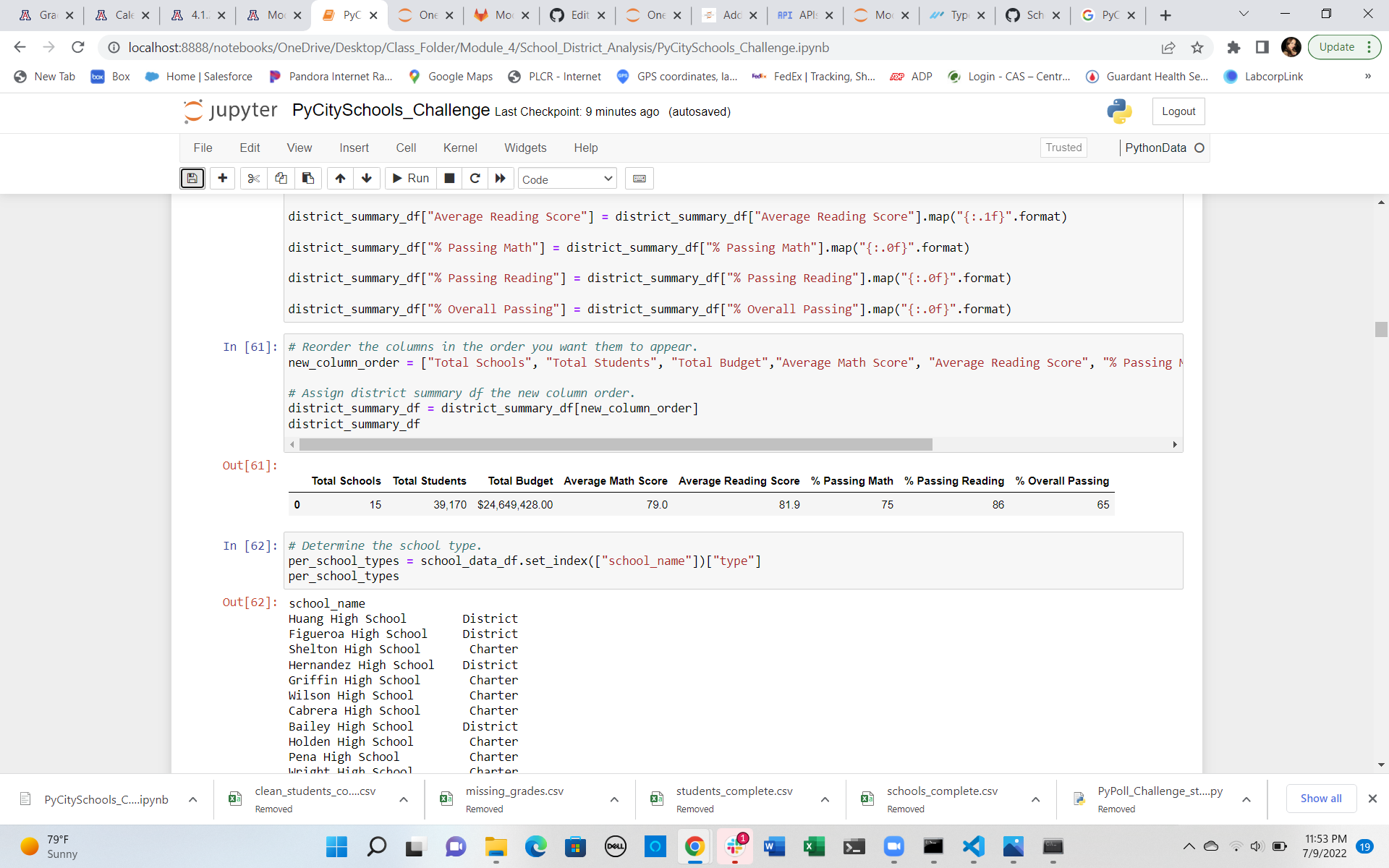Image resolution: width=1389 pixels, height=868 pixels.
Task: Open the Widgets menu
Action: click(525, 148)
